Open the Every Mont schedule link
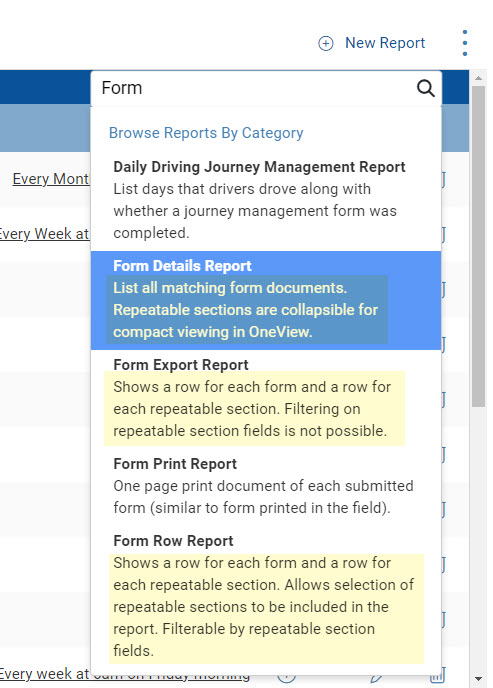This screenshot has height=688, width=493. click(51, 179)
